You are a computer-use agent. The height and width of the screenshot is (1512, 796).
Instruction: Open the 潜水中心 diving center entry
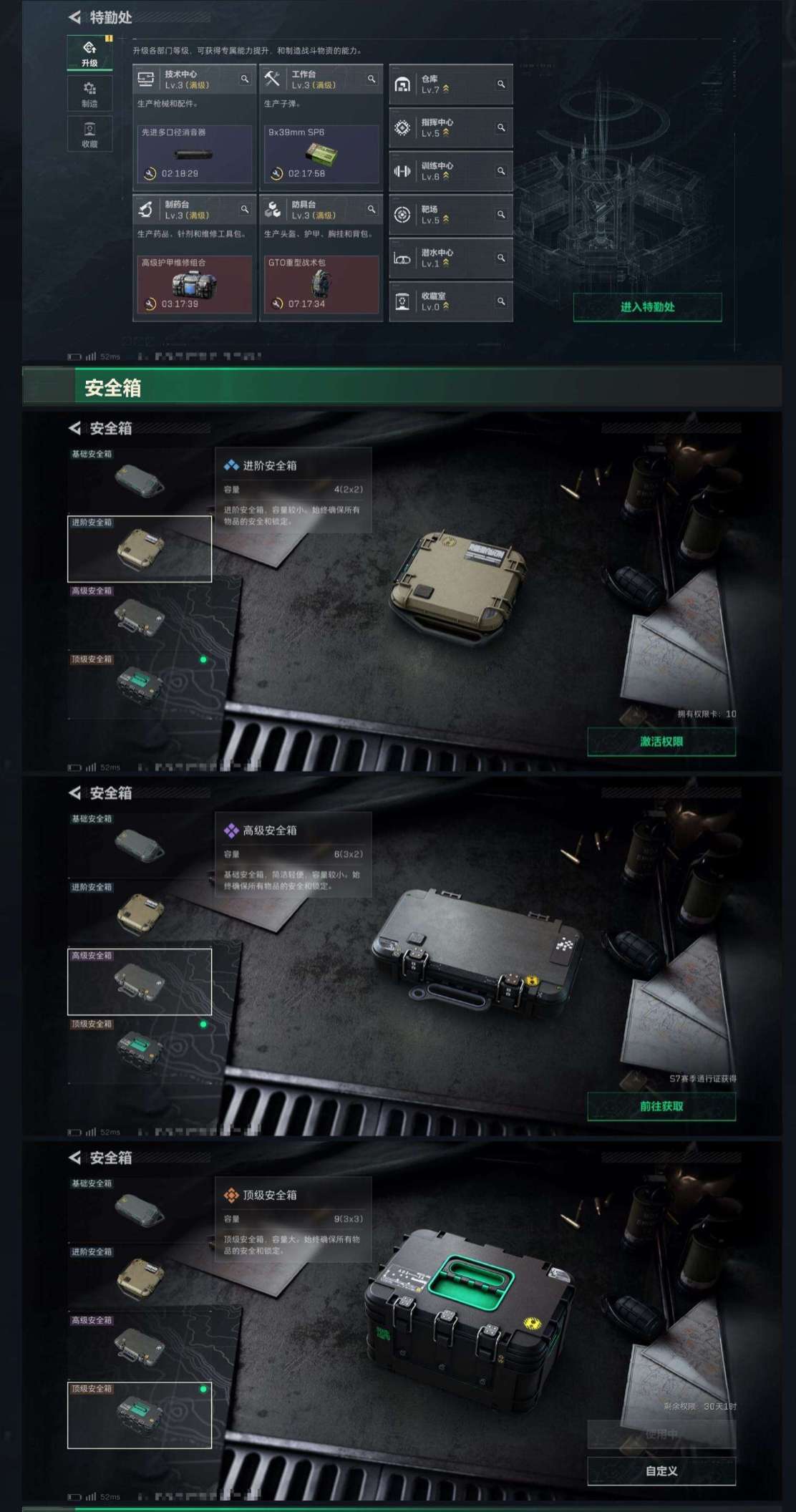click(451, 258)
